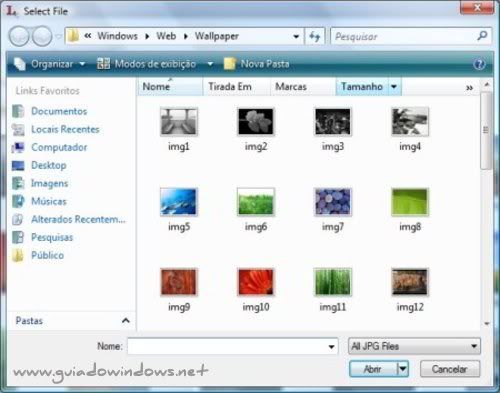The image size is (500, 393).
Task: Click the Desktop icon in favorites
Action: coord(18,165)
